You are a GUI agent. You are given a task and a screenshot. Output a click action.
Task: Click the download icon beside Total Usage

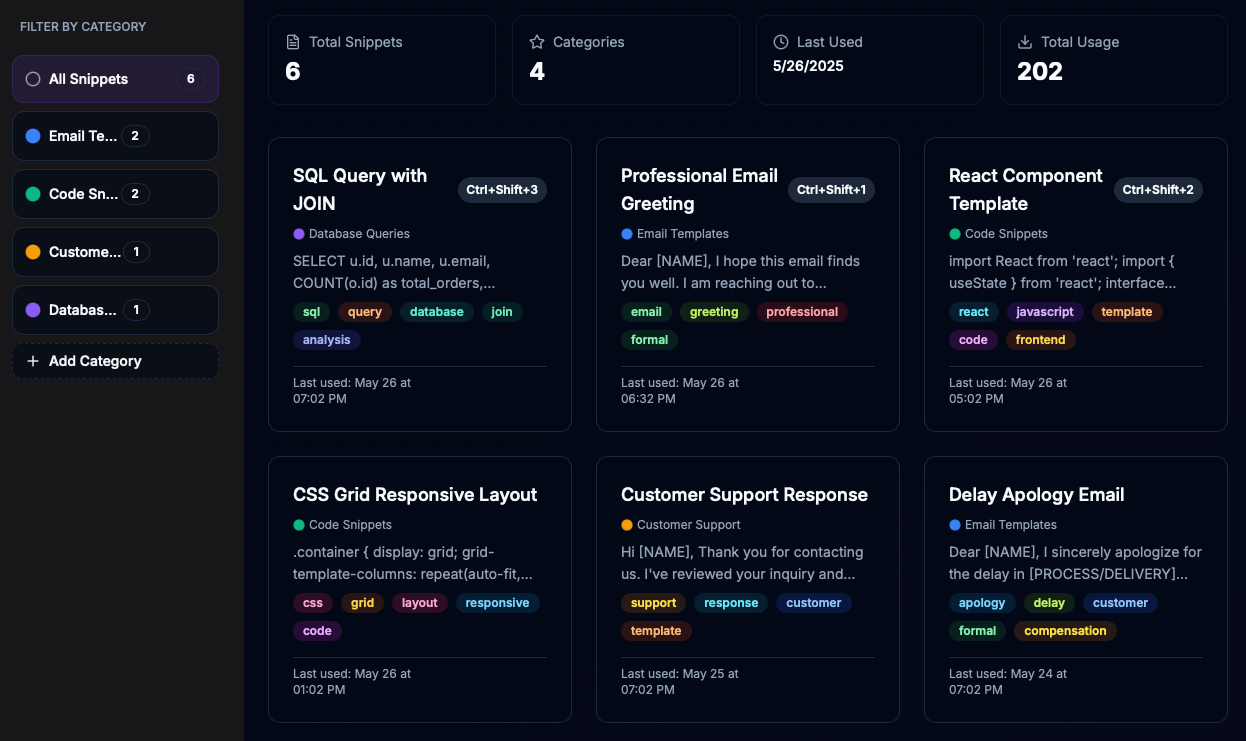[x=1024, y=42]
